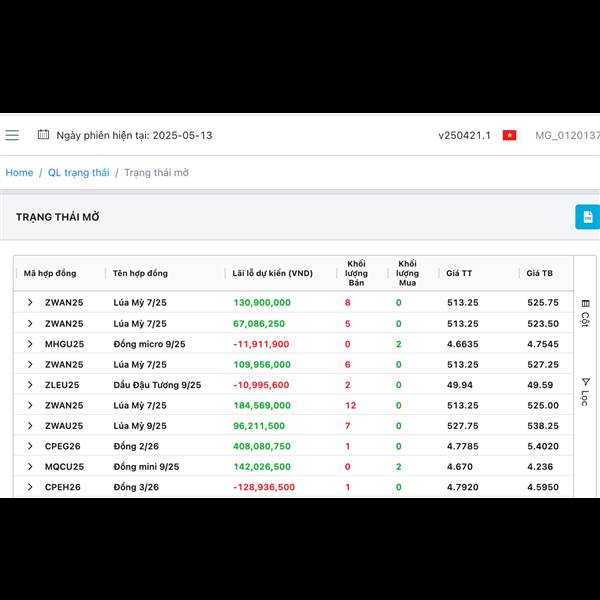The image size is (600, 600).
Task: Sort by Giá TB column header
Action: [x=540, y=273]
